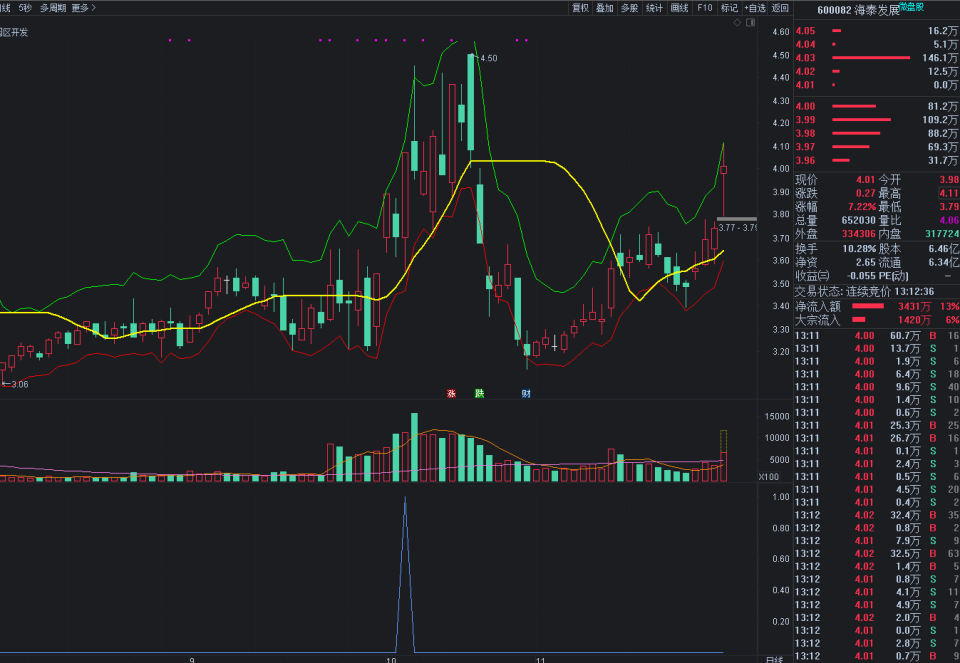Click the 内盘 317724 value

[942, 234]
